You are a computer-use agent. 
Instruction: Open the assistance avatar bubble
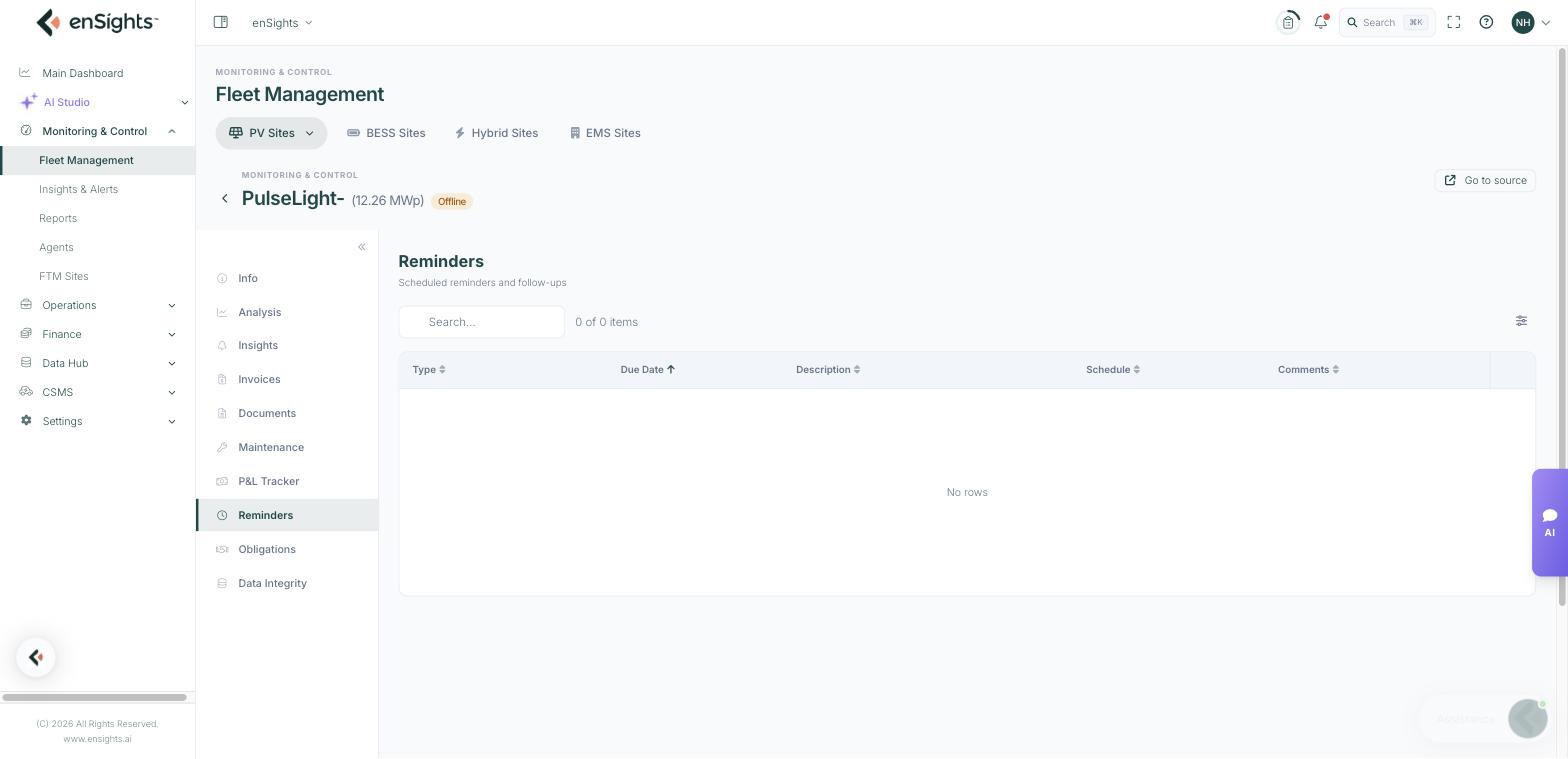[x=1527, y=719]
